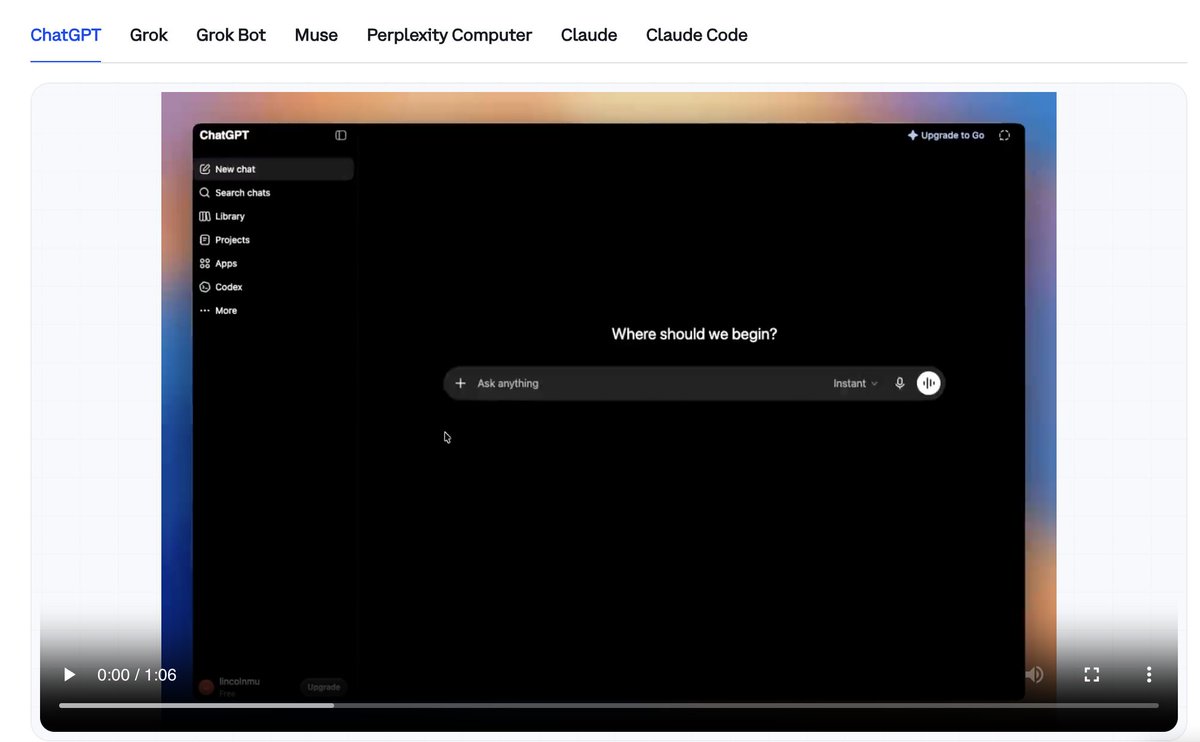Play the ChatGPT demo video
This screenshot has height=742, width=1200.
click(x=69, y=675)
